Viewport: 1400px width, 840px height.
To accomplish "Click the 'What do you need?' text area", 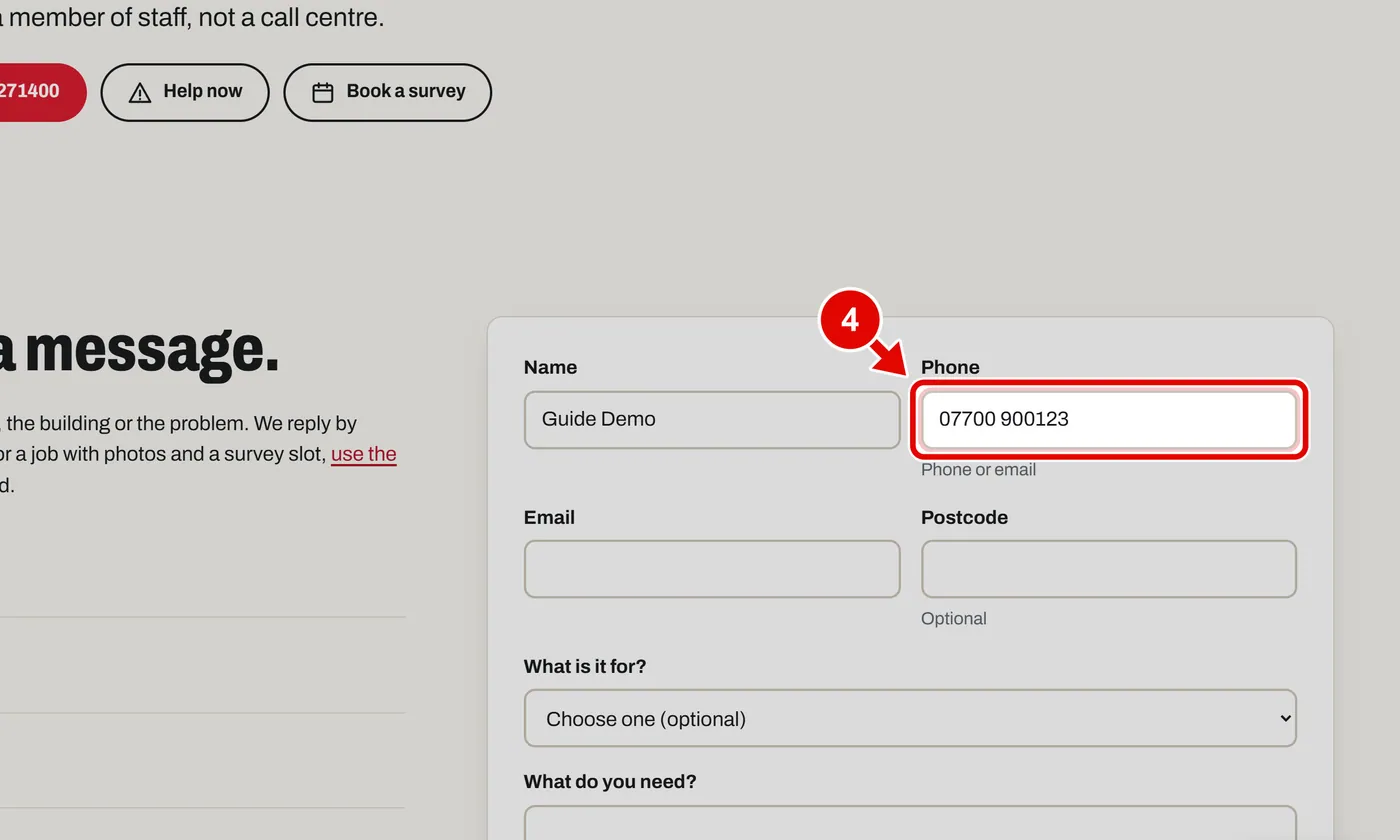I will pyautogui.click(x=910, y=823).
